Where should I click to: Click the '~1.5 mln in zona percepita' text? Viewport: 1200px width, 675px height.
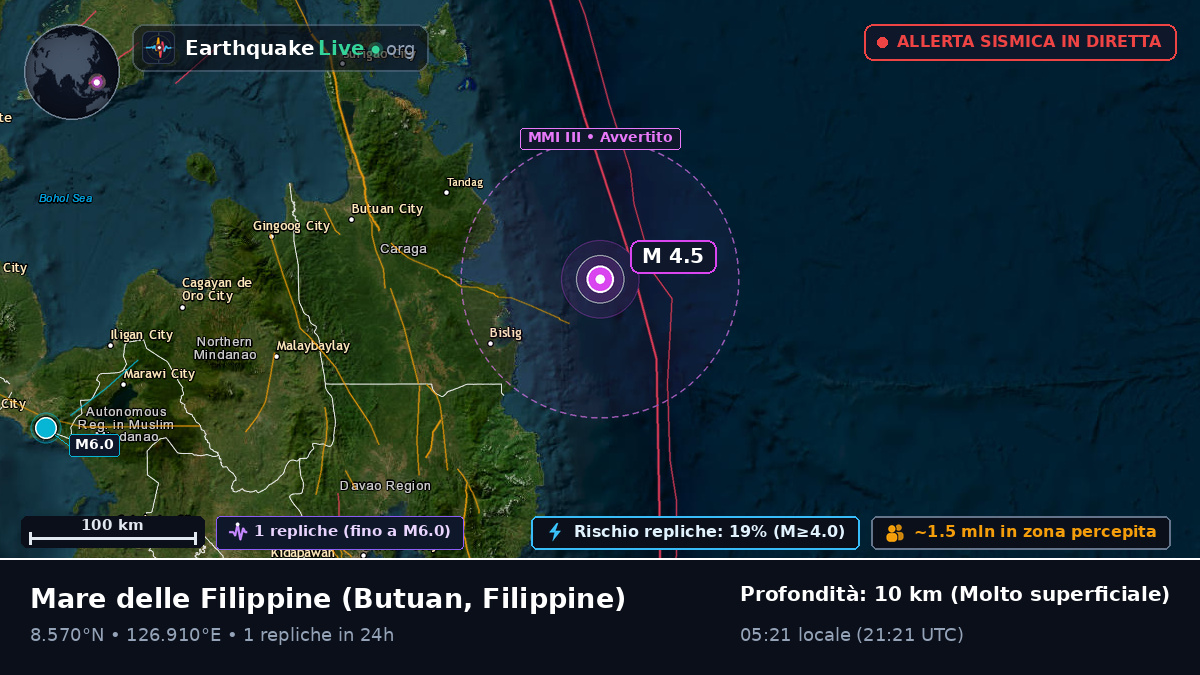click(1035, 532)
